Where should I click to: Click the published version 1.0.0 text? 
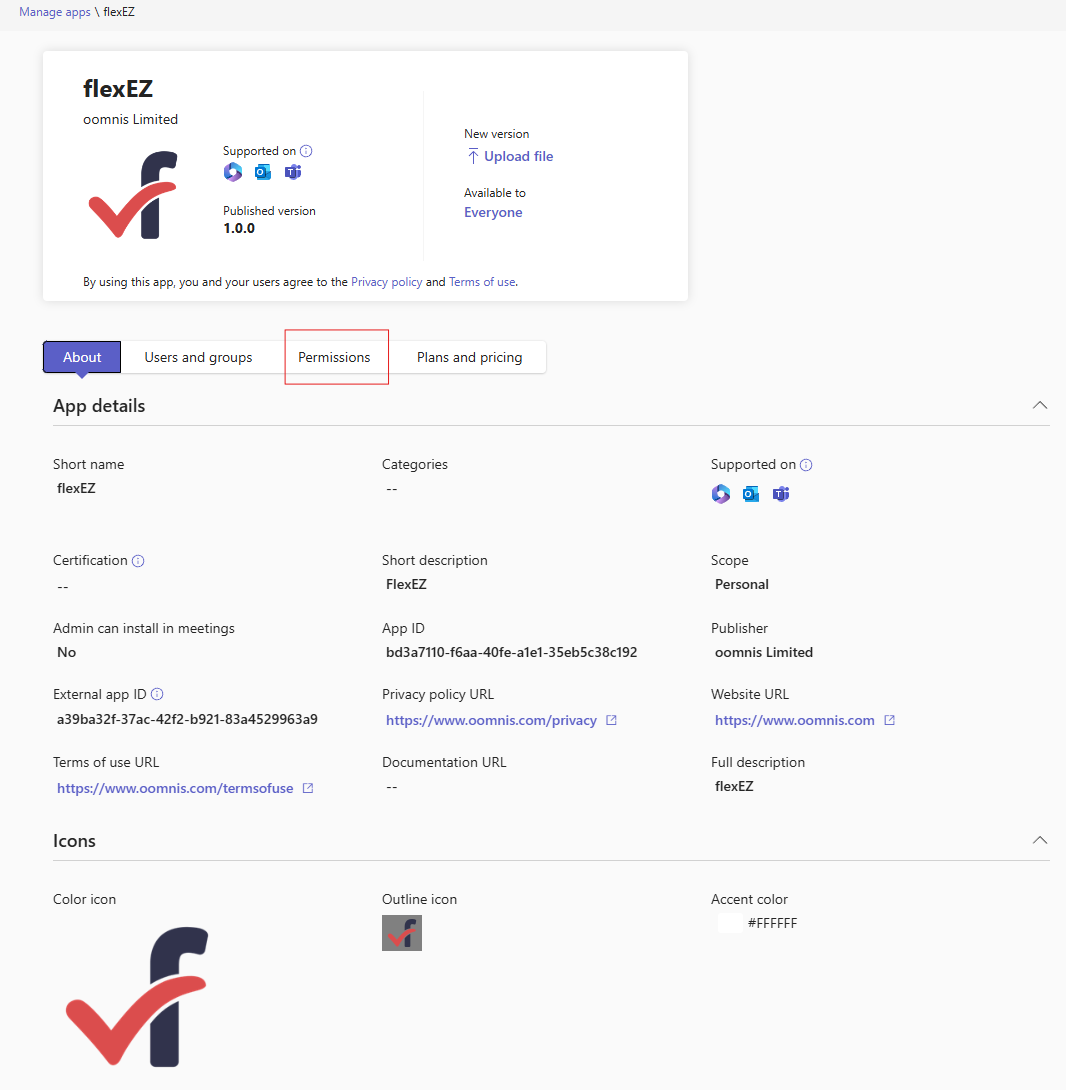pyautogui.click(x=239, y=228)
